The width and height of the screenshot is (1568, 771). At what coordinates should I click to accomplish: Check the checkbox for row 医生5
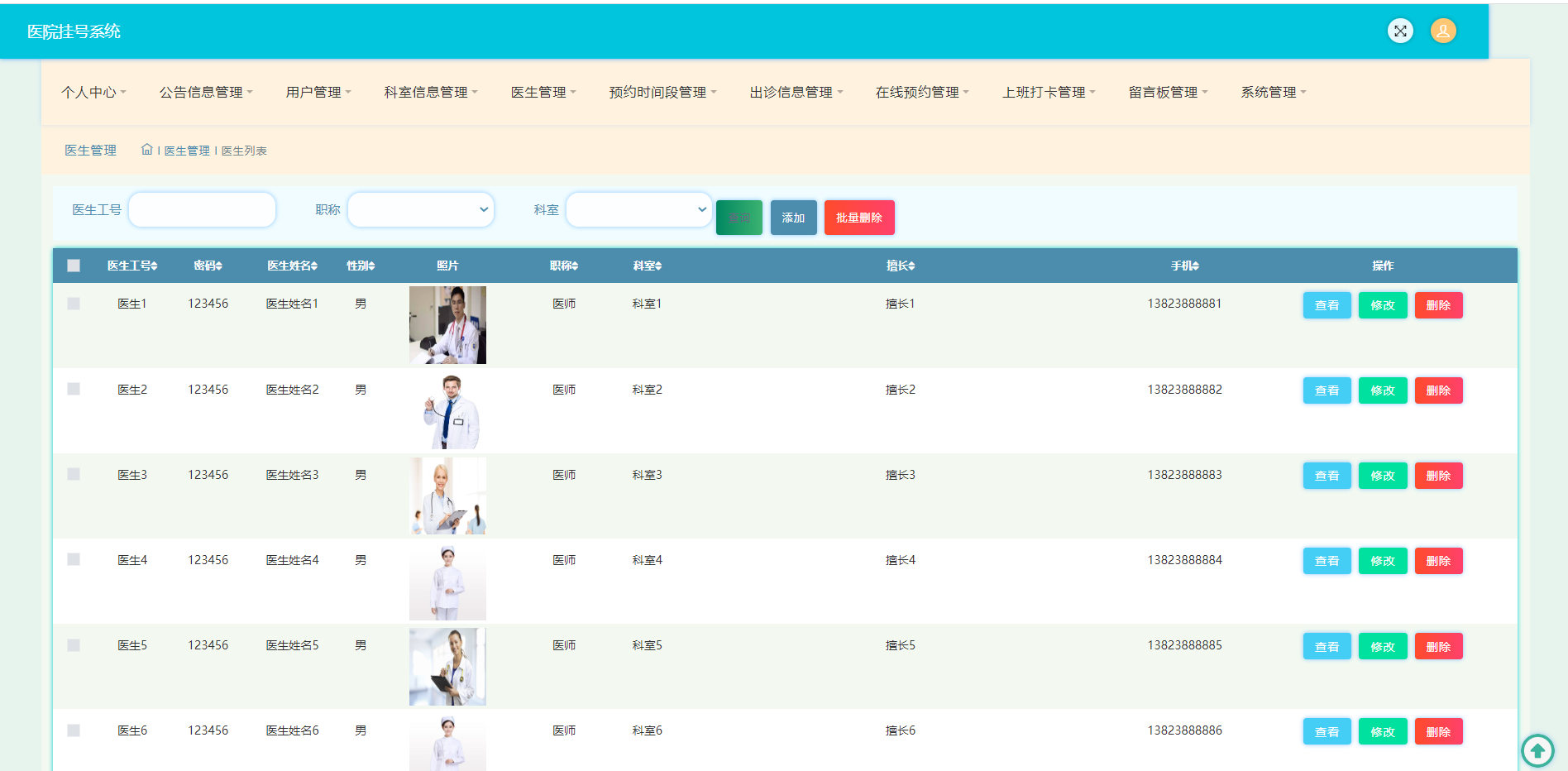pyautogui.click(x=74, y=644)
